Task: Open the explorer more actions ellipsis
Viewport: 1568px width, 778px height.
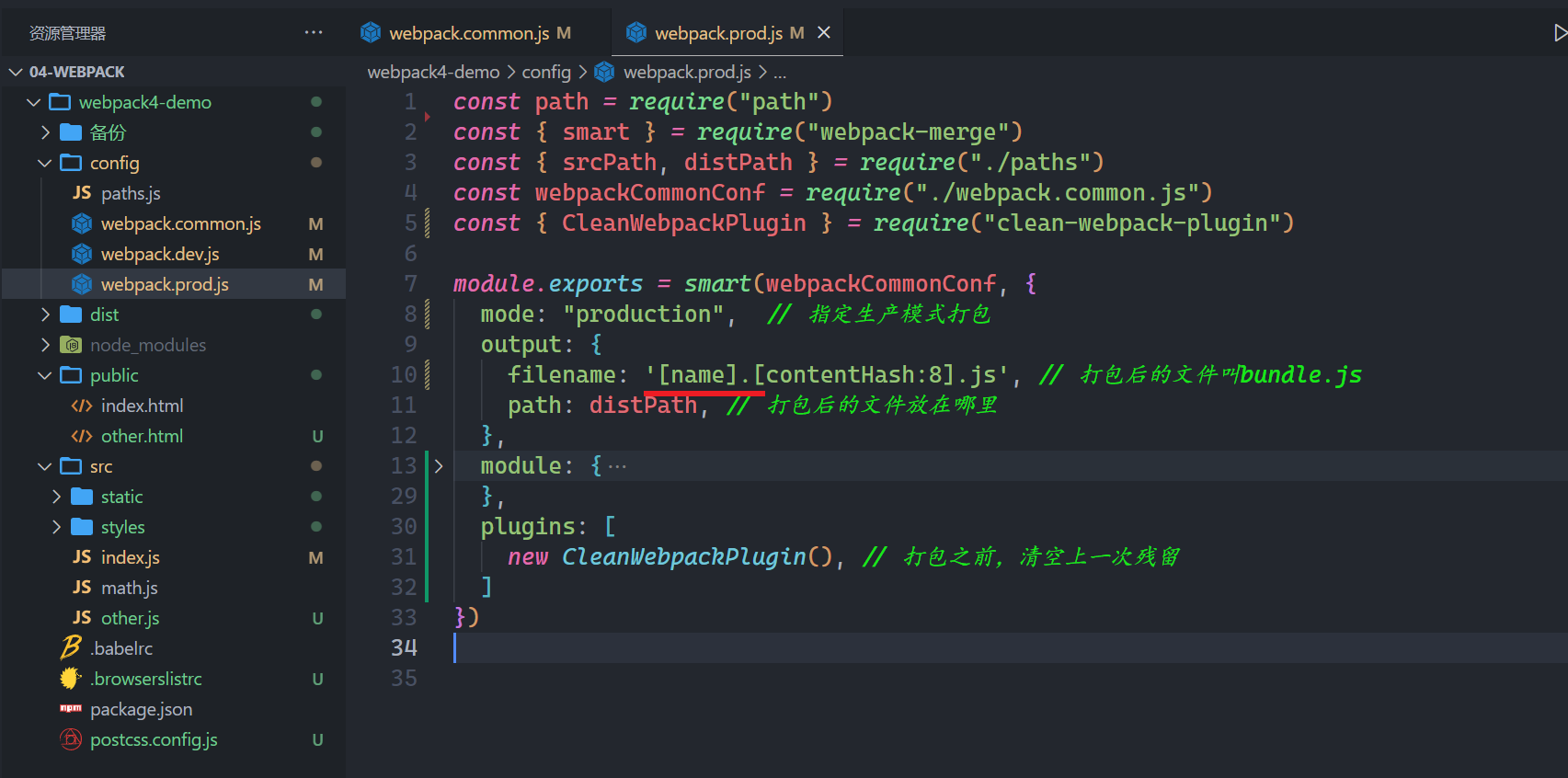Action: pyautogui.click(x=314, y=32)
